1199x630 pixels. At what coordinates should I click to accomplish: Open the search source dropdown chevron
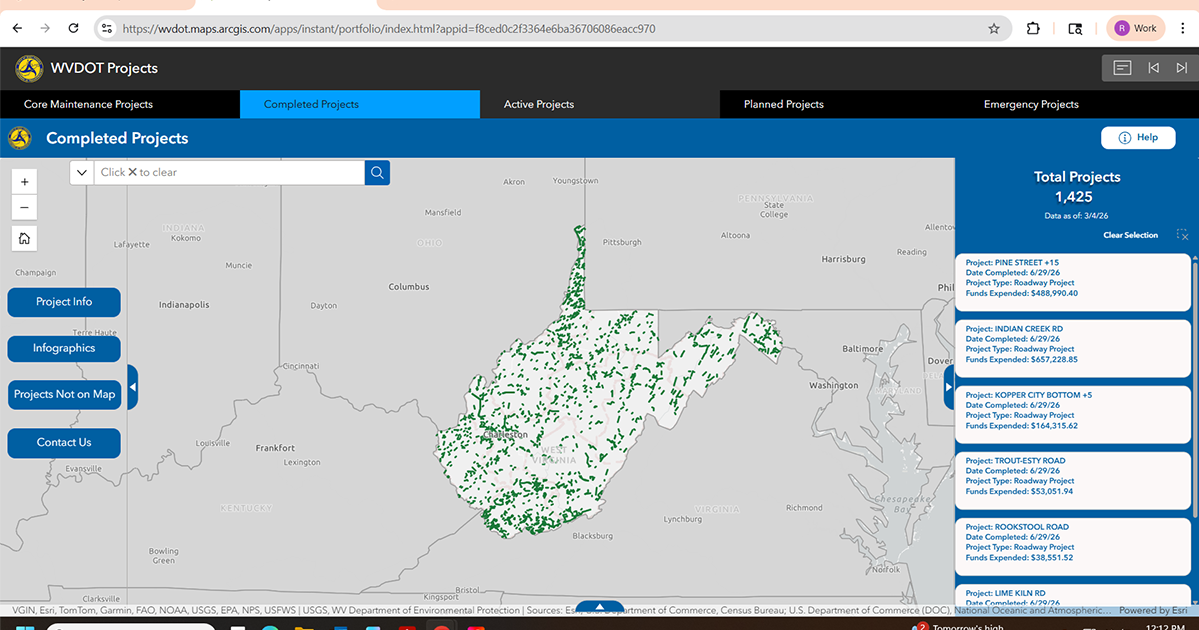click(82, 173)
